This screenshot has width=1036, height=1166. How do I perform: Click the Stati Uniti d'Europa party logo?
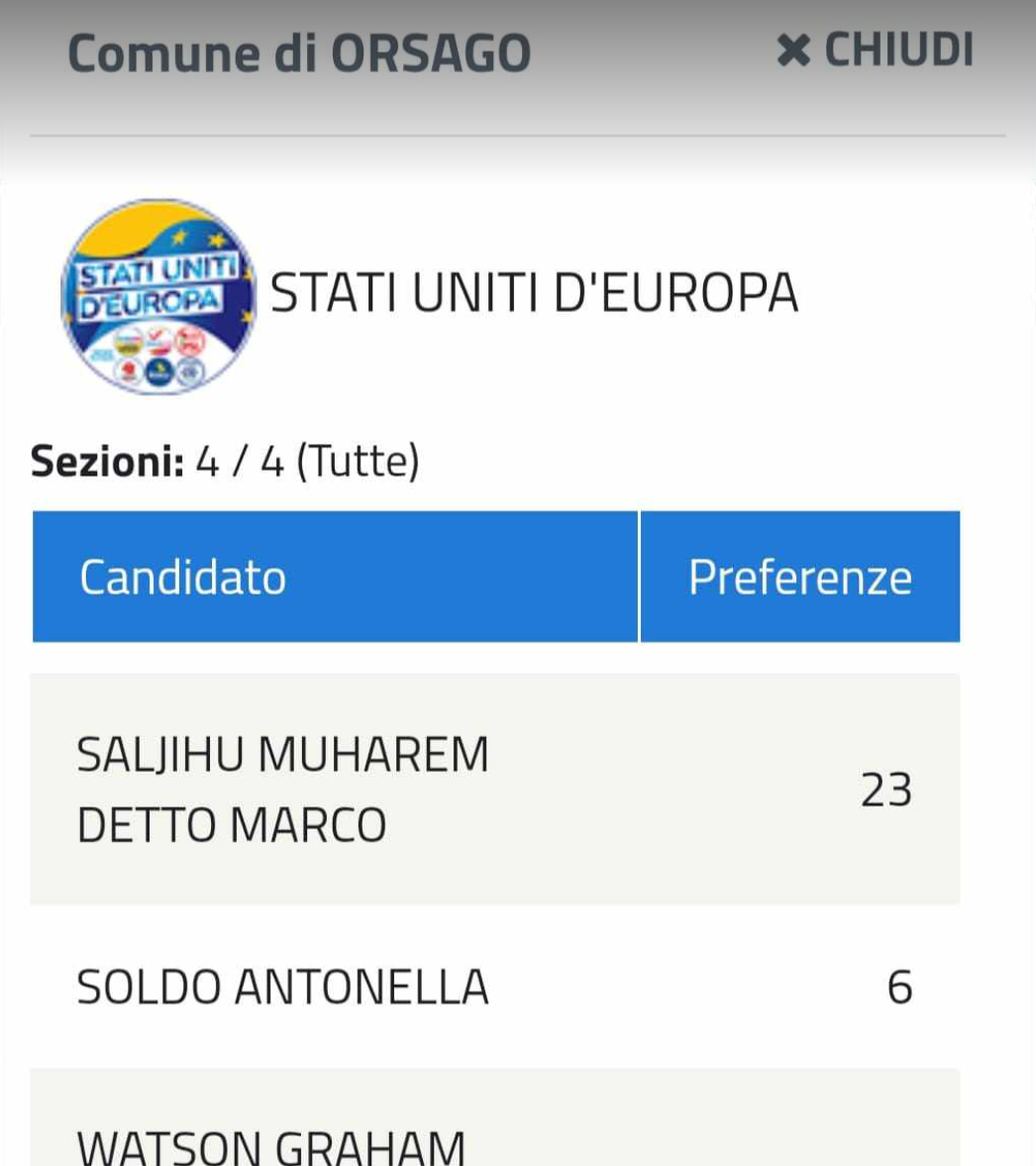click(x=158, y=296)
